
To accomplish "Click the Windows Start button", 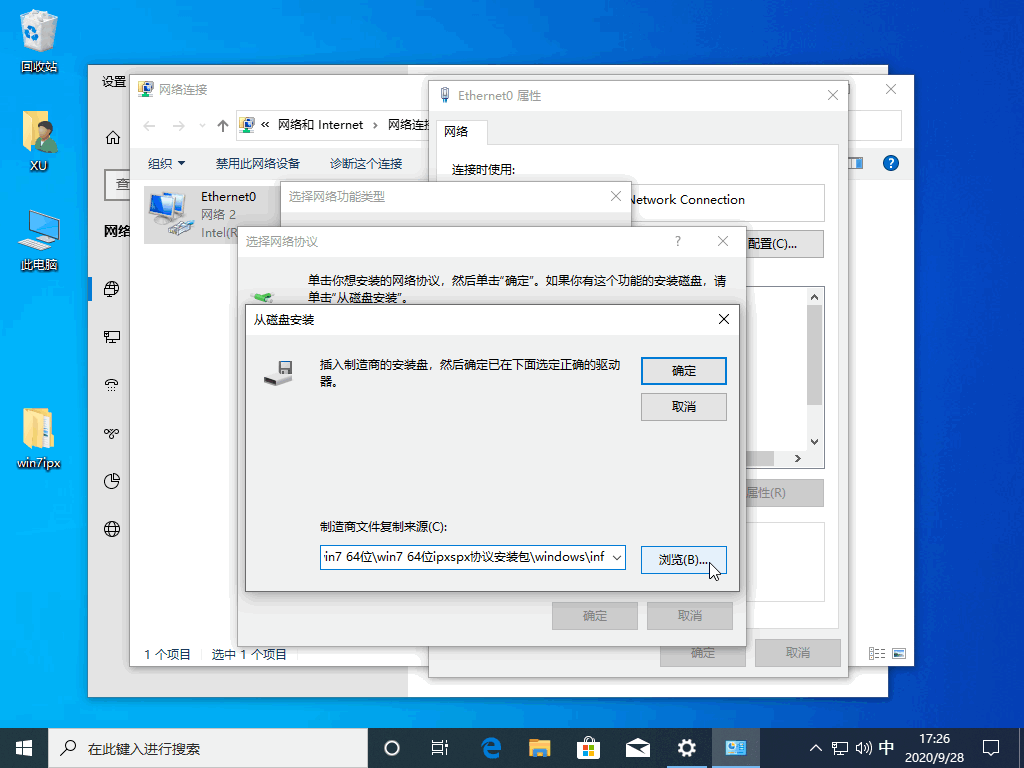I will click(24, 748).
